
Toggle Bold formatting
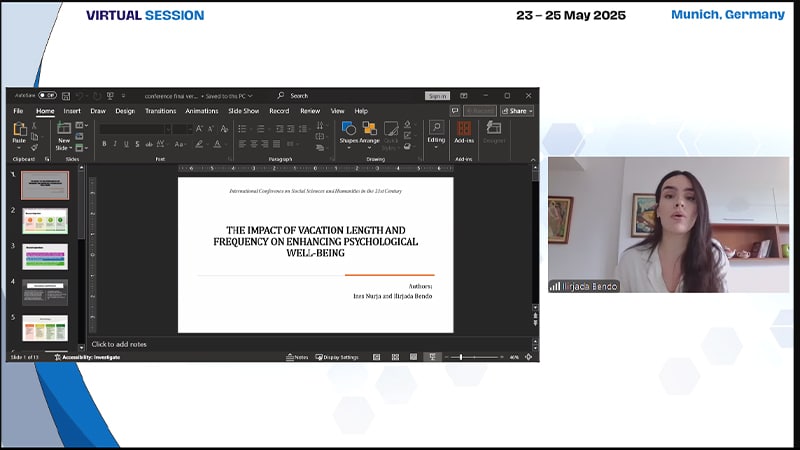coord(104,144)
